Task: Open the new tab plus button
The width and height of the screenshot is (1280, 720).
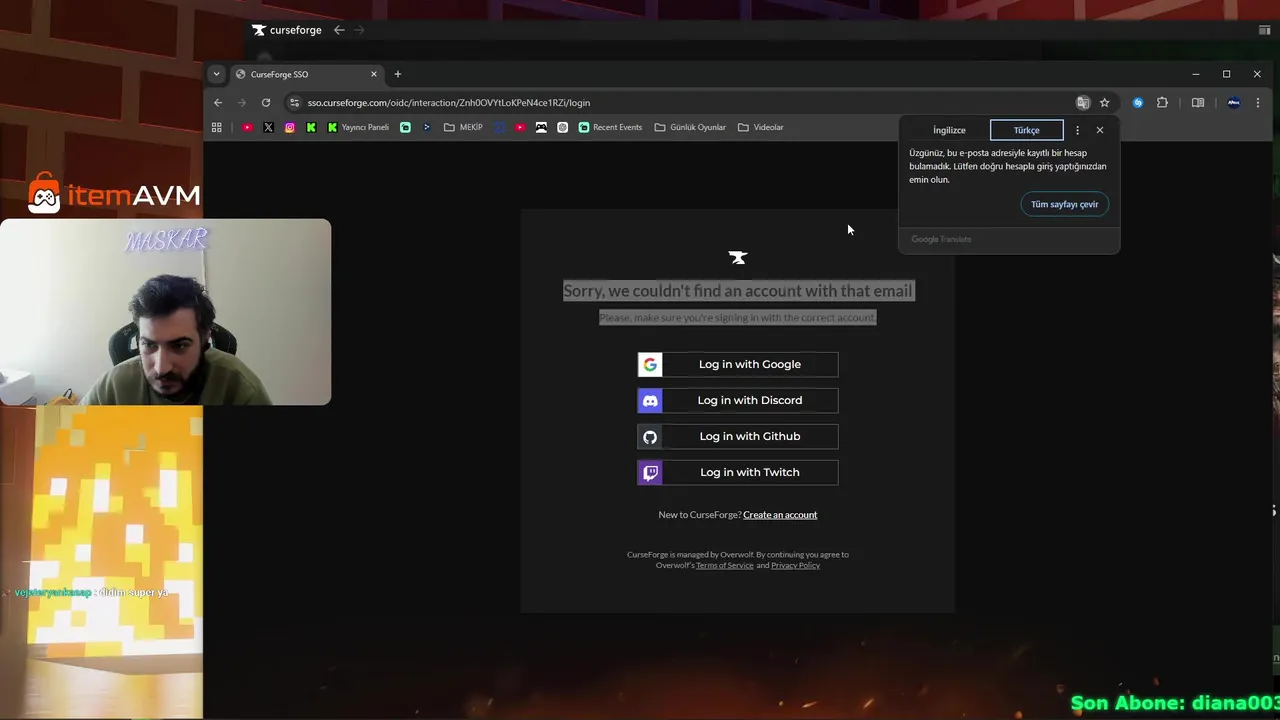Action: click(x=397, y=74)
